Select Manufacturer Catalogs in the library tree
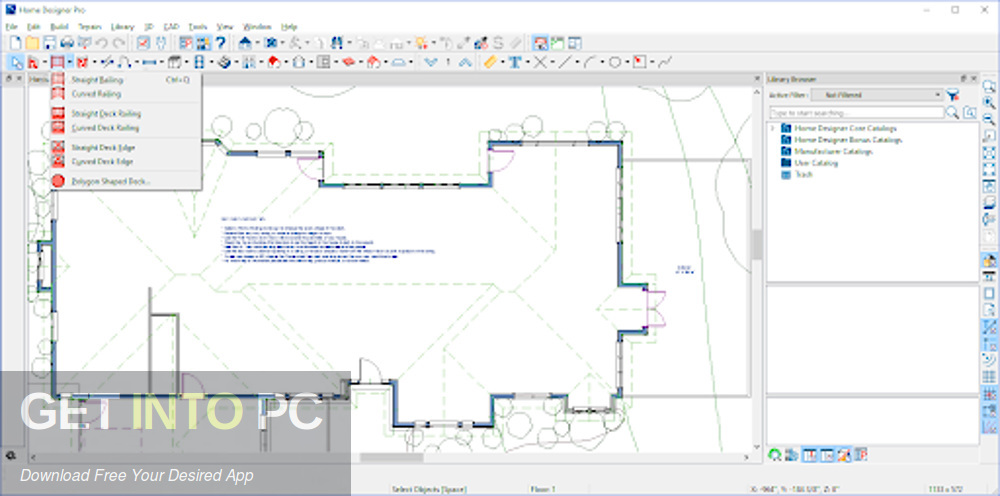This screenshot has height=496, width=1000. tap(833, 152)
